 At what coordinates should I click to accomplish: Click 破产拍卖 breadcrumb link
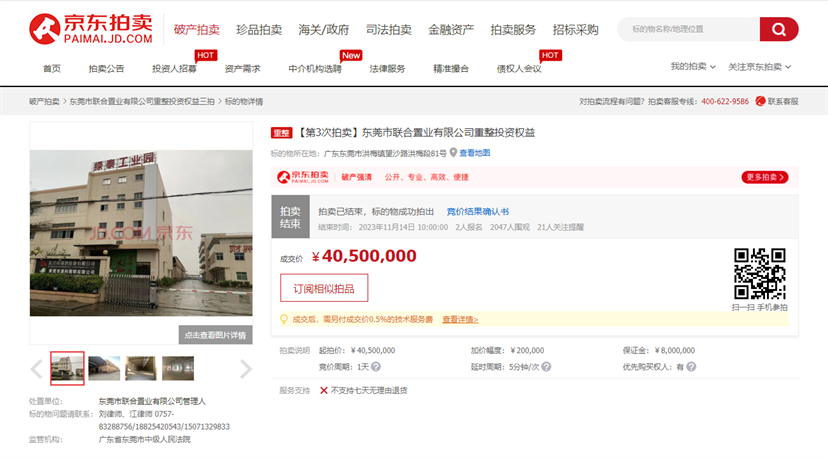[44, 101]
